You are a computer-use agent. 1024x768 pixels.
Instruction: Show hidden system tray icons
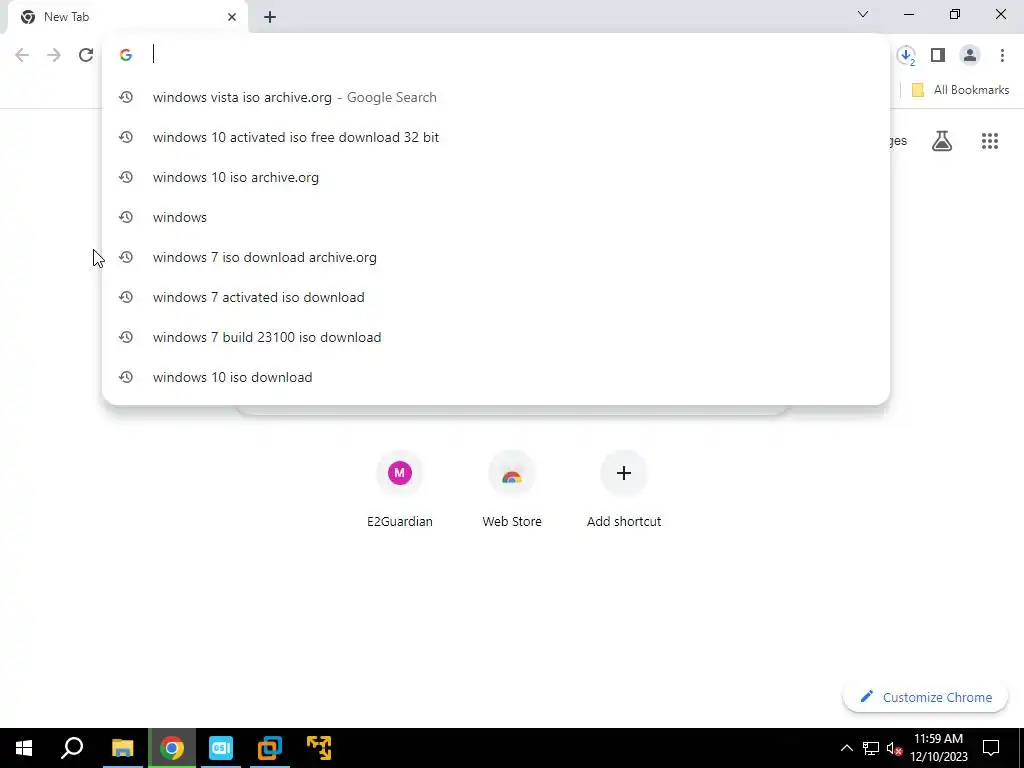click(x=846, y=748)
